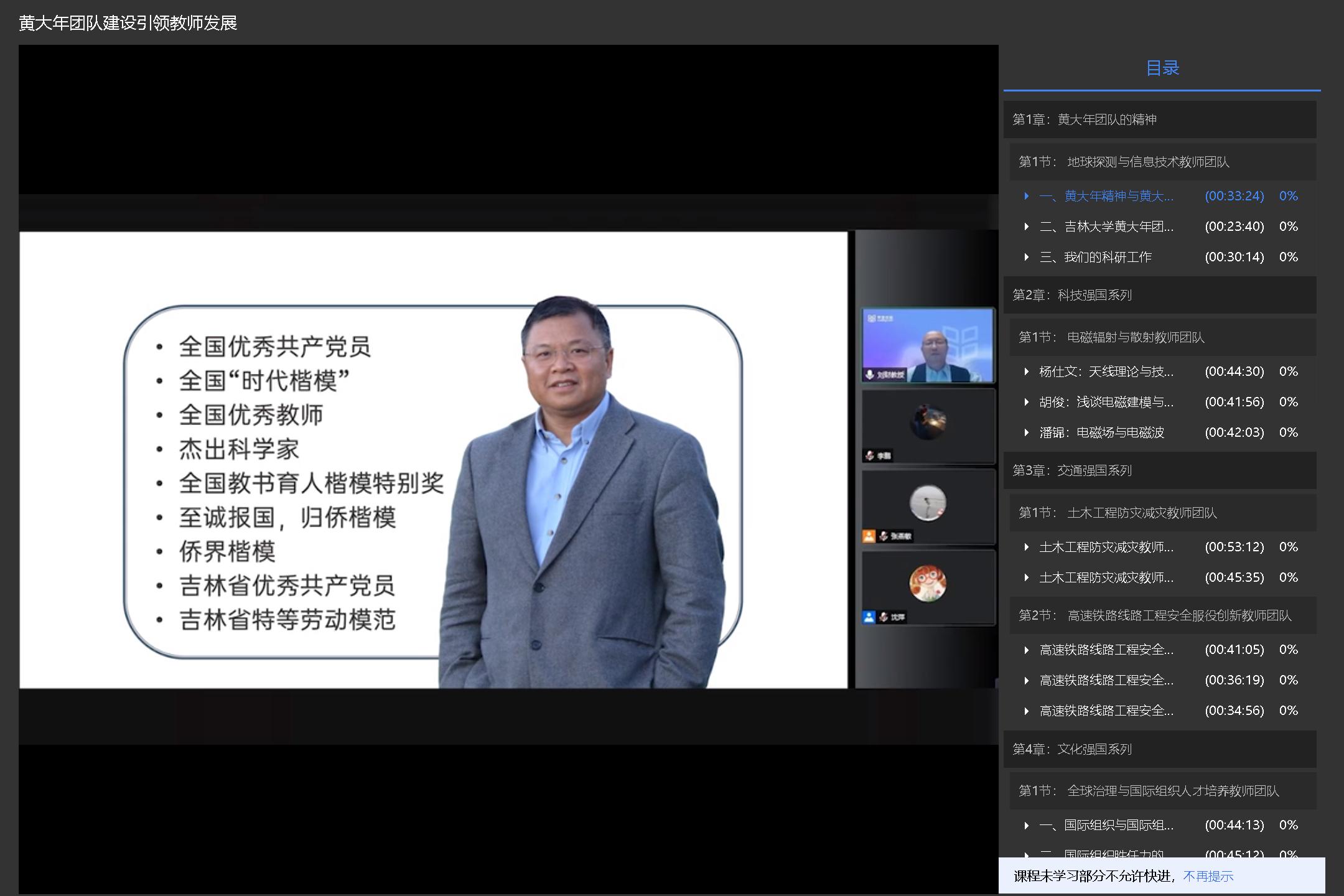Select section 地球探测与信息技术教师团队
This screenshot has height=896, width=1344.
[1162, 162]
